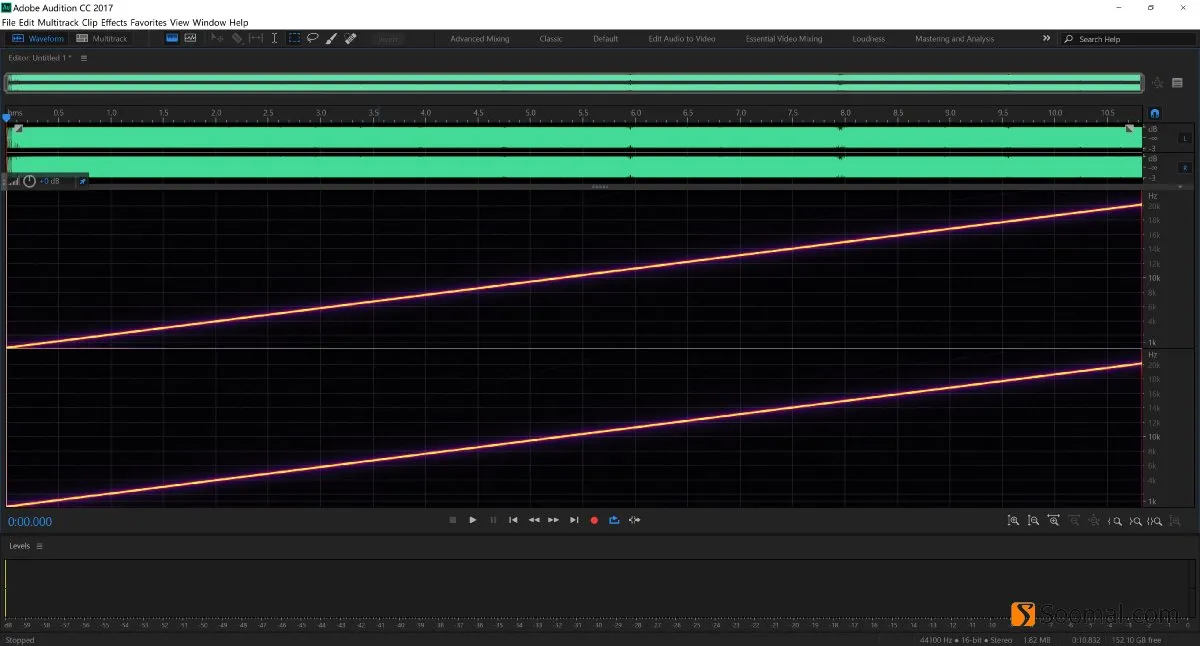The width and height of the screenshot is (1200, 646).
Task: Select the Marquee Selection tool
Action: 294,38
